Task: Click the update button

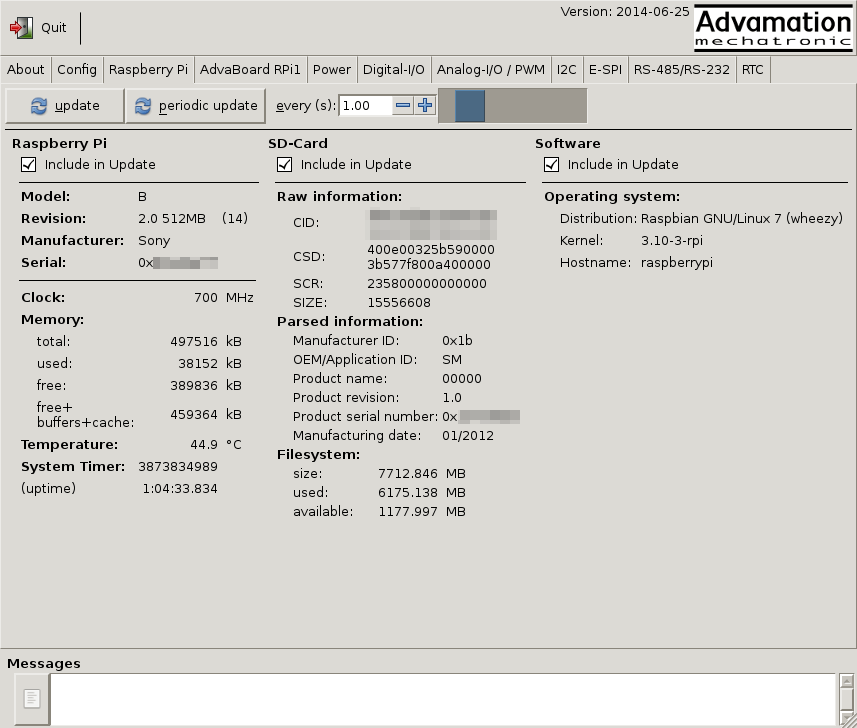Action: pos(64,105)
